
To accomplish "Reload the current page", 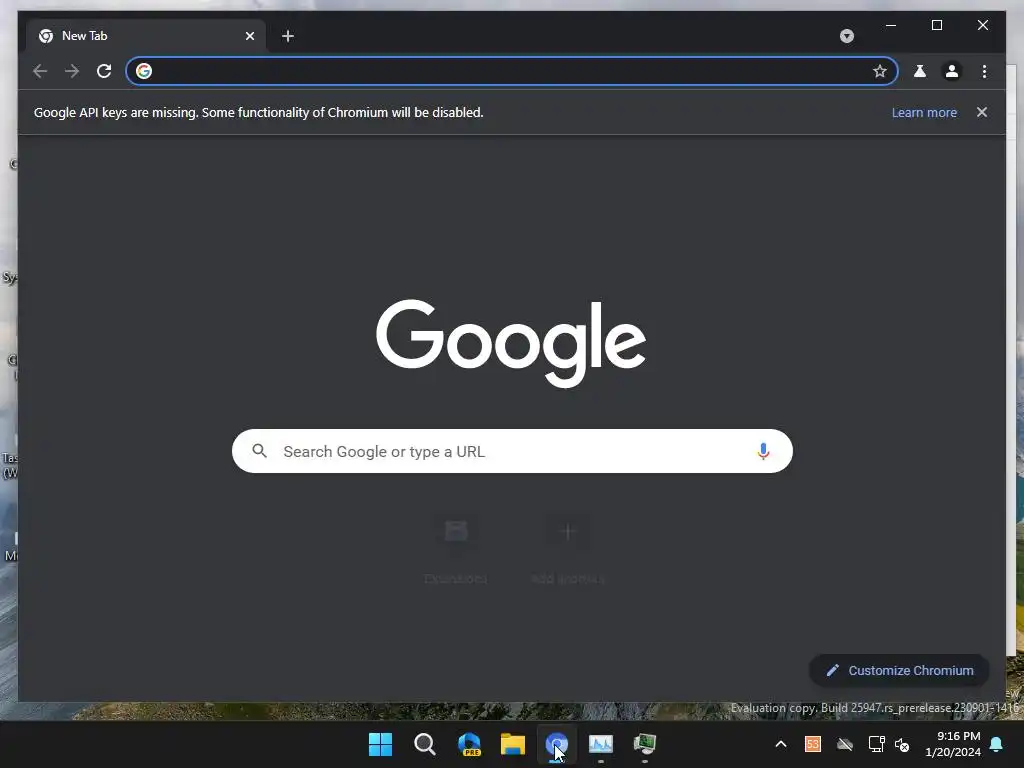I will pos(104,71).
